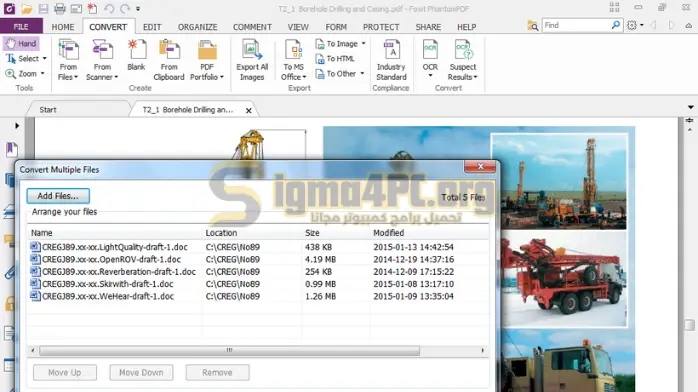
Task: Open the PDF Portfolio tool
Action: click(207, 60)
